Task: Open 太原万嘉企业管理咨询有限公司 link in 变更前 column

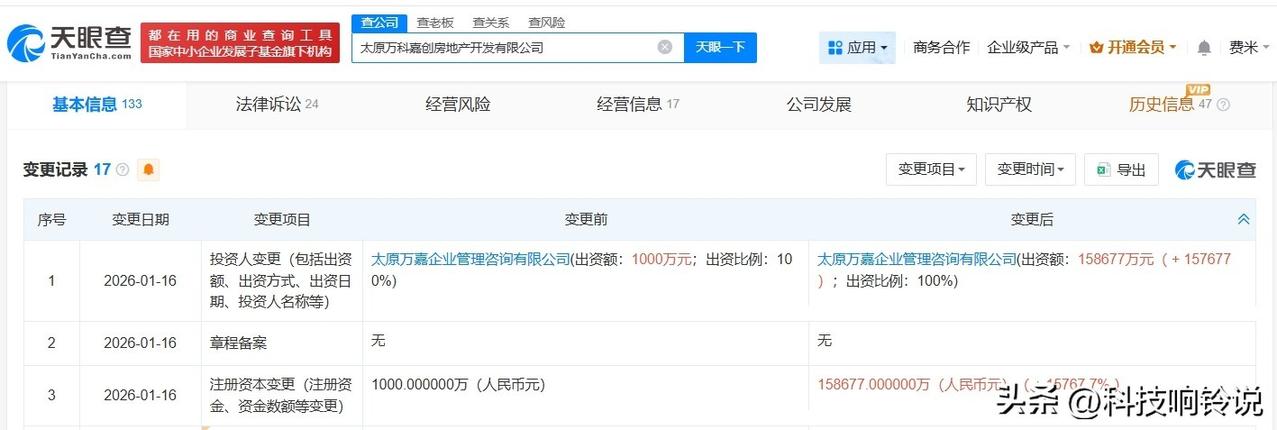Action: tap(470, 258)
